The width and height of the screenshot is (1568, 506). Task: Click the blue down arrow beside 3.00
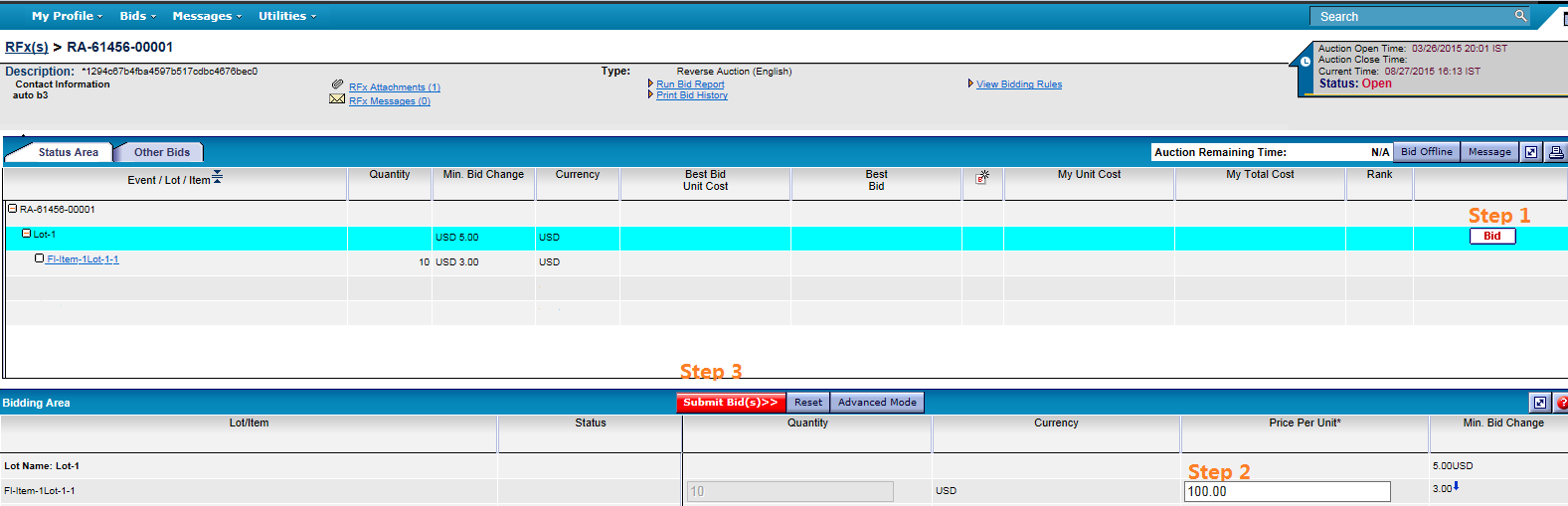click(x=1457, y=486)
